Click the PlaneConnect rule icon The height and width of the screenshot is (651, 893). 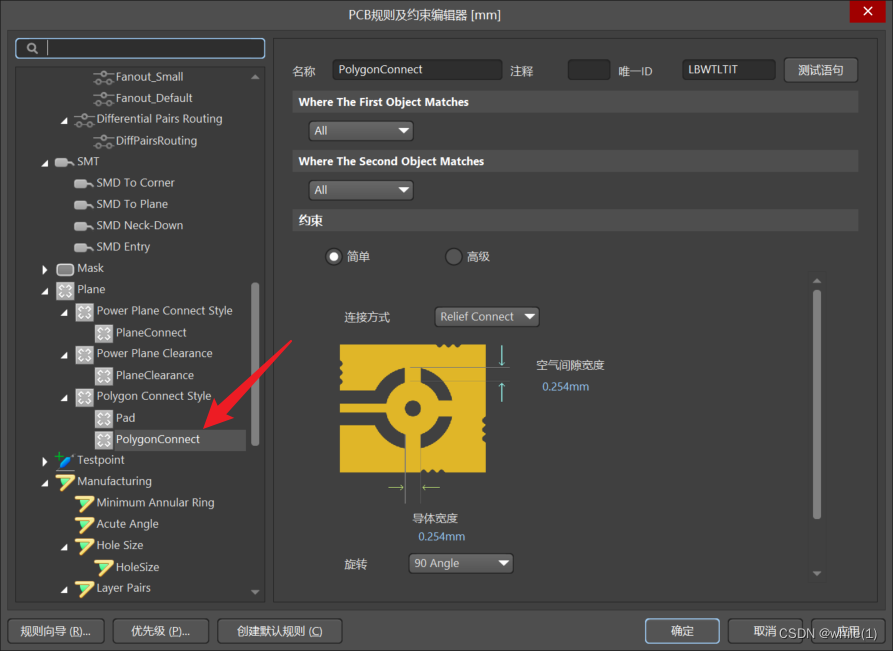104,333
